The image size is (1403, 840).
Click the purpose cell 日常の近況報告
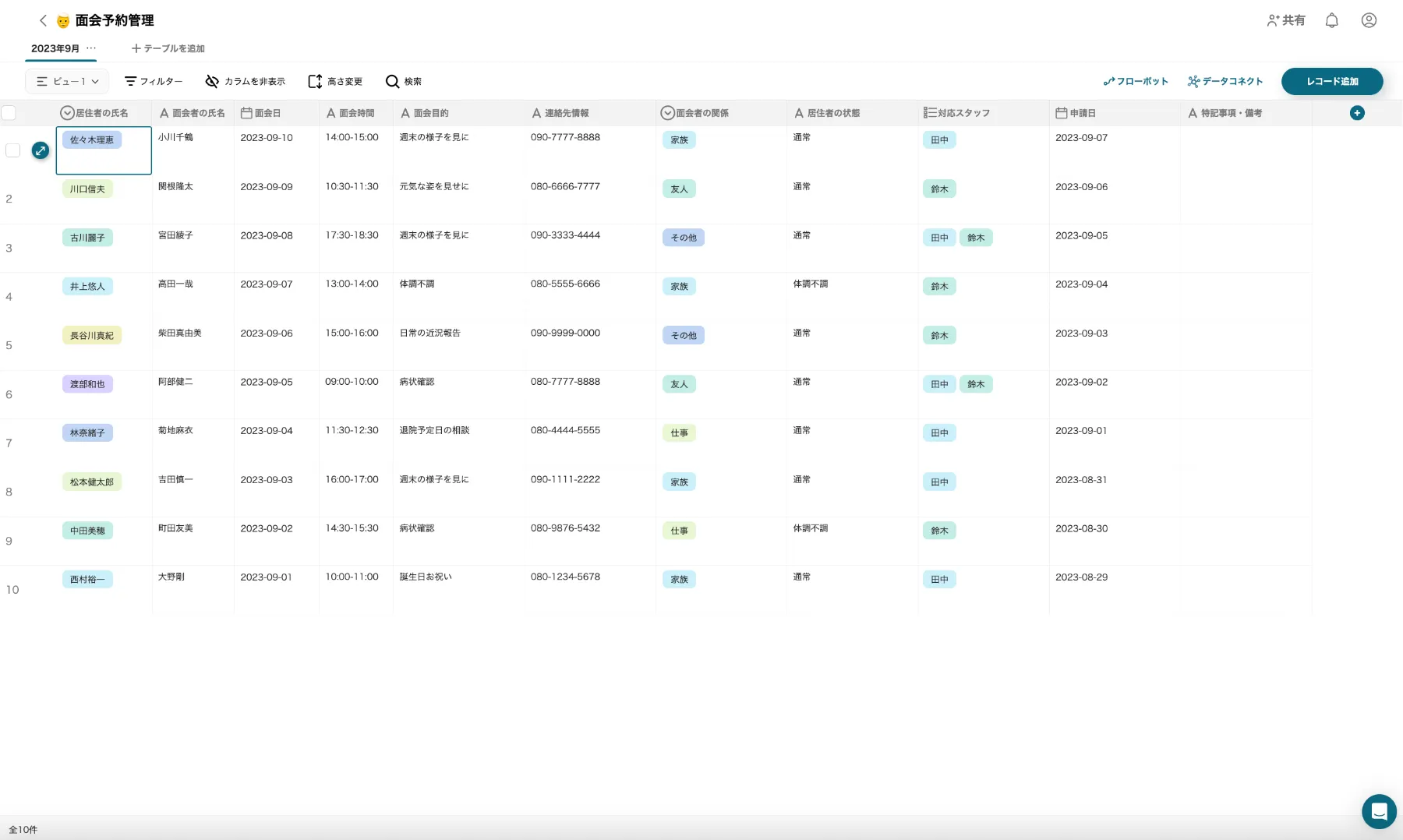tap(430, 333)
